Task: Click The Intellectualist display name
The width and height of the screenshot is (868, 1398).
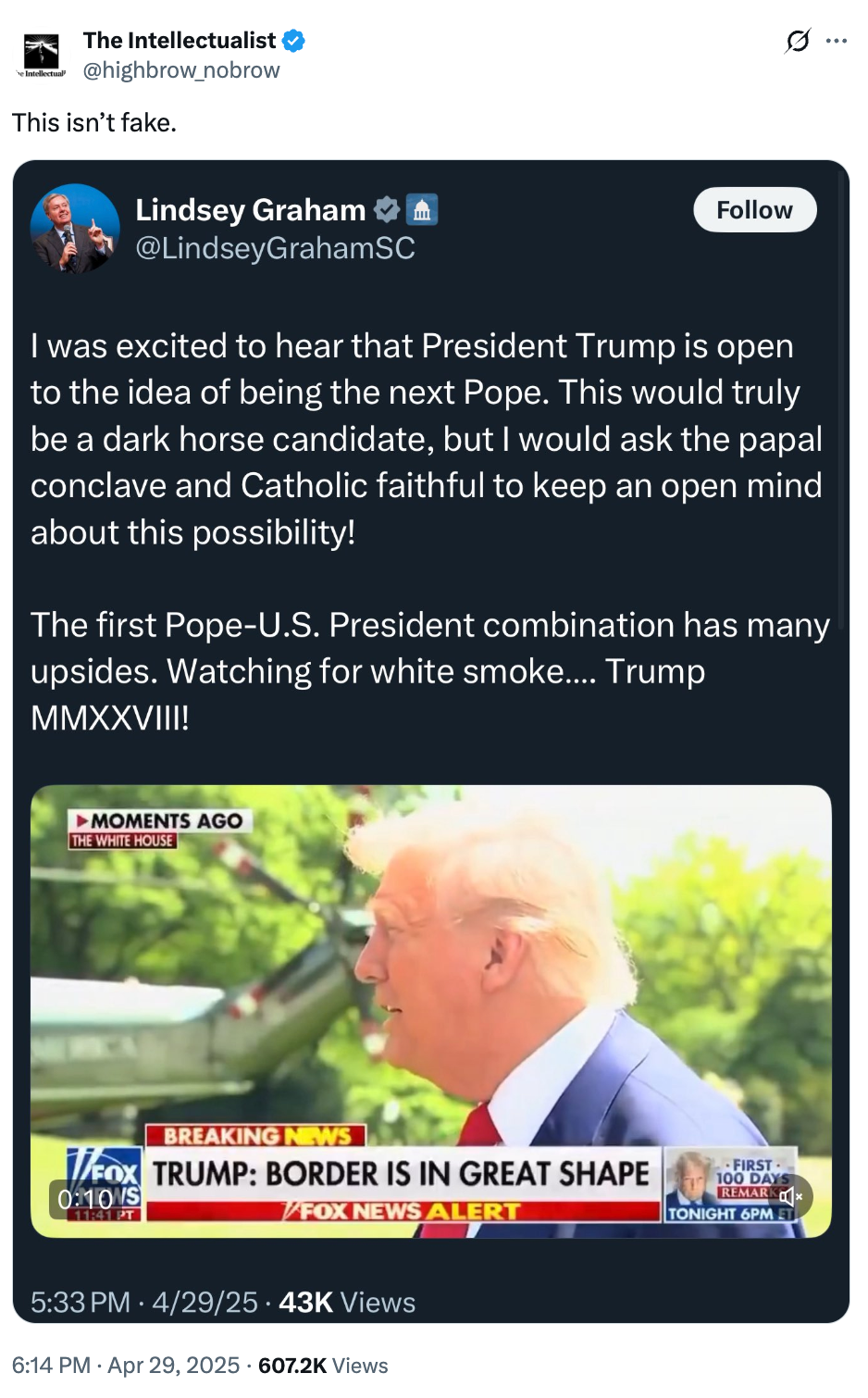Action: point(179,41)
